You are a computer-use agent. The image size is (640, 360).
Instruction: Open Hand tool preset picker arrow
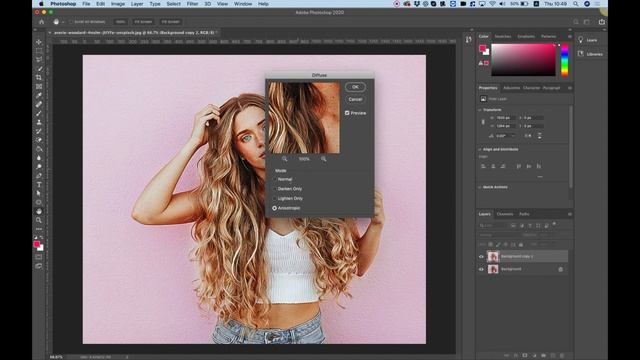(x=63, y=22)
